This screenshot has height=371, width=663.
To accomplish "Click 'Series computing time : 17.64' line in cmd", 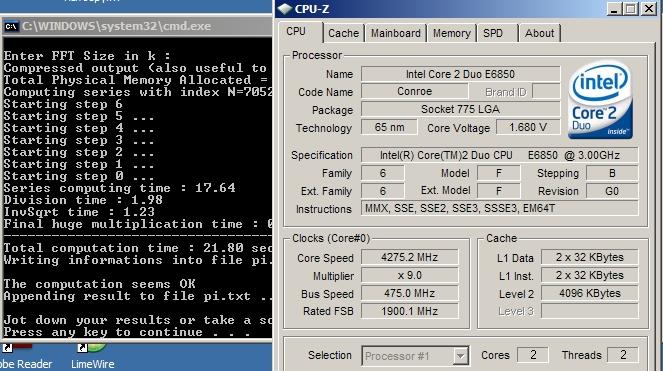I will 119,188.
